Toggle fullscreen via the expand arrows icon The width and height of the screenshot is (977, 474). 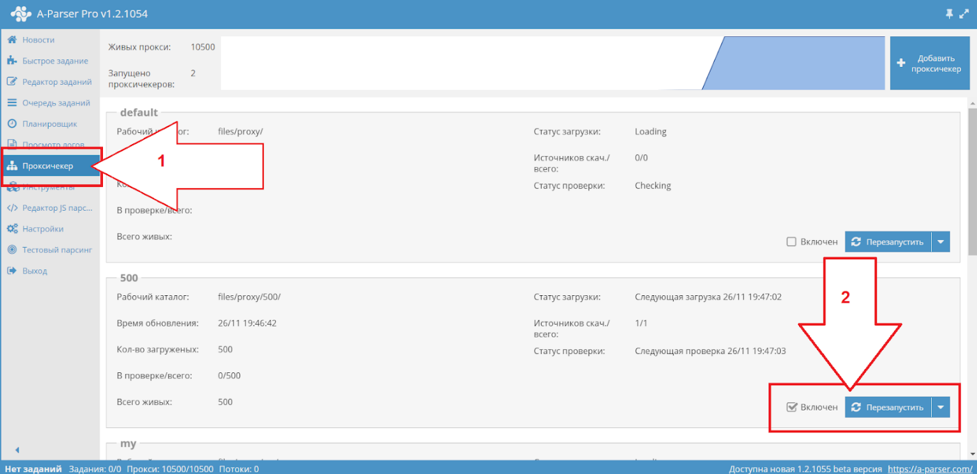click(x=965, y=13)
